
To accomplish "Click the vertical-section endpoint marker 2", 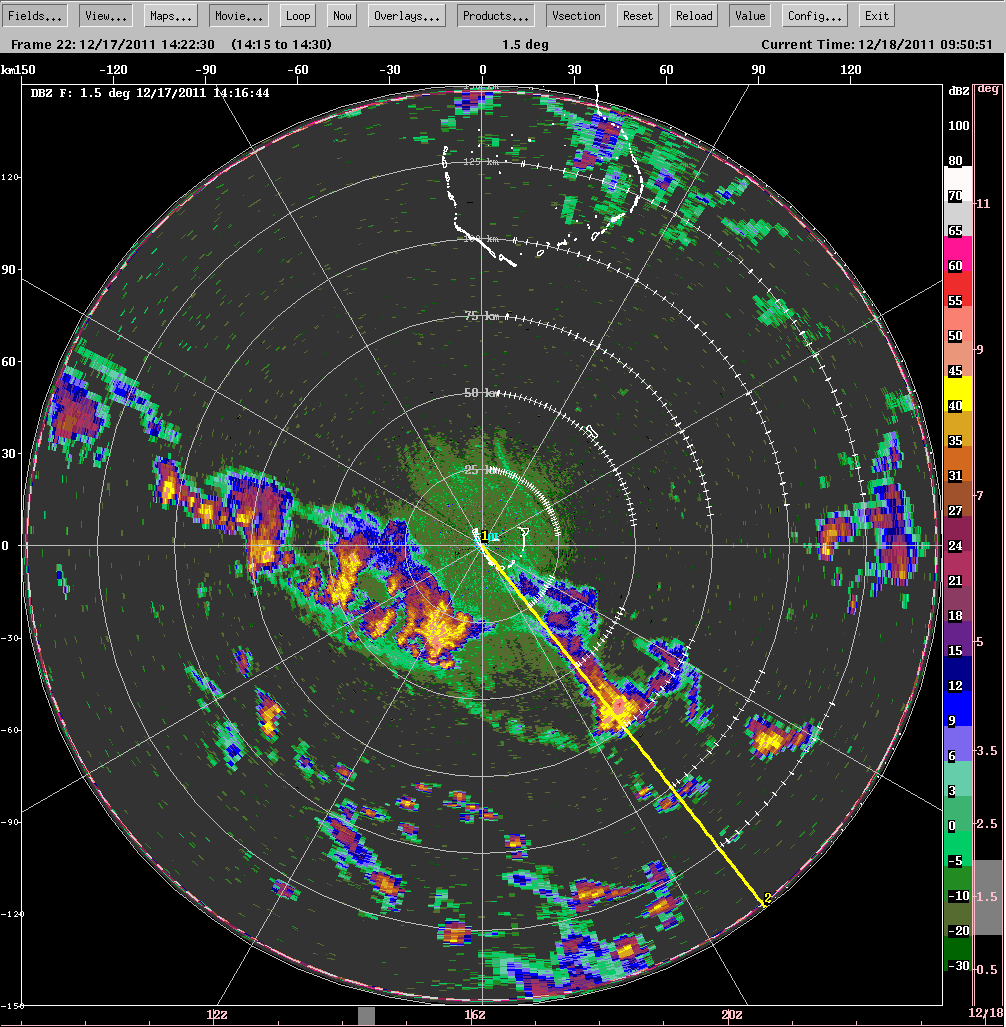I will point(767,898).
